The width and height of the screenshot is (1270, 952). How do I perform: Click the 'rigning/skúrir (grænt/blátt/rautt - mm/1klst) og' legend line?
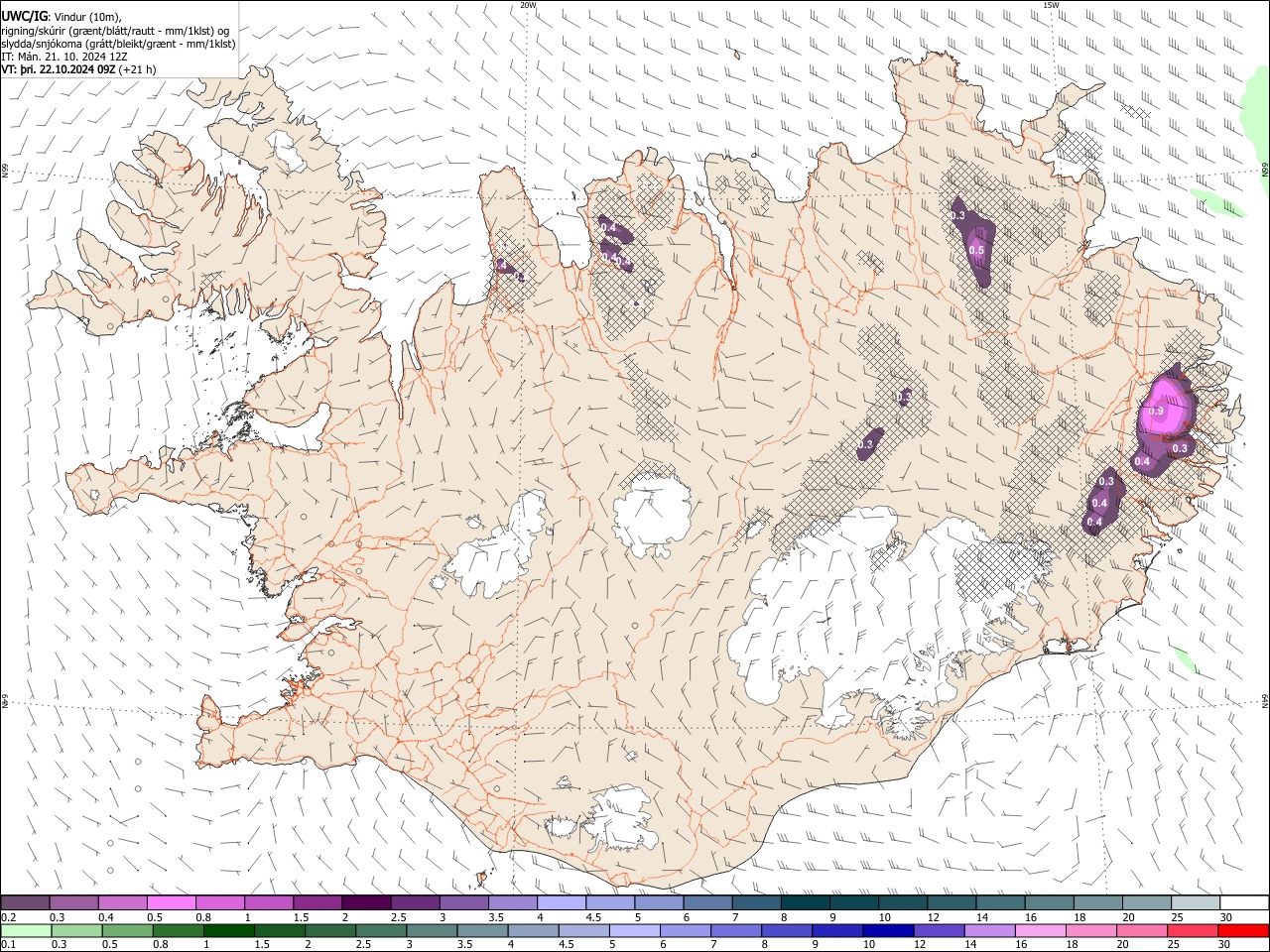click(116, 30)
